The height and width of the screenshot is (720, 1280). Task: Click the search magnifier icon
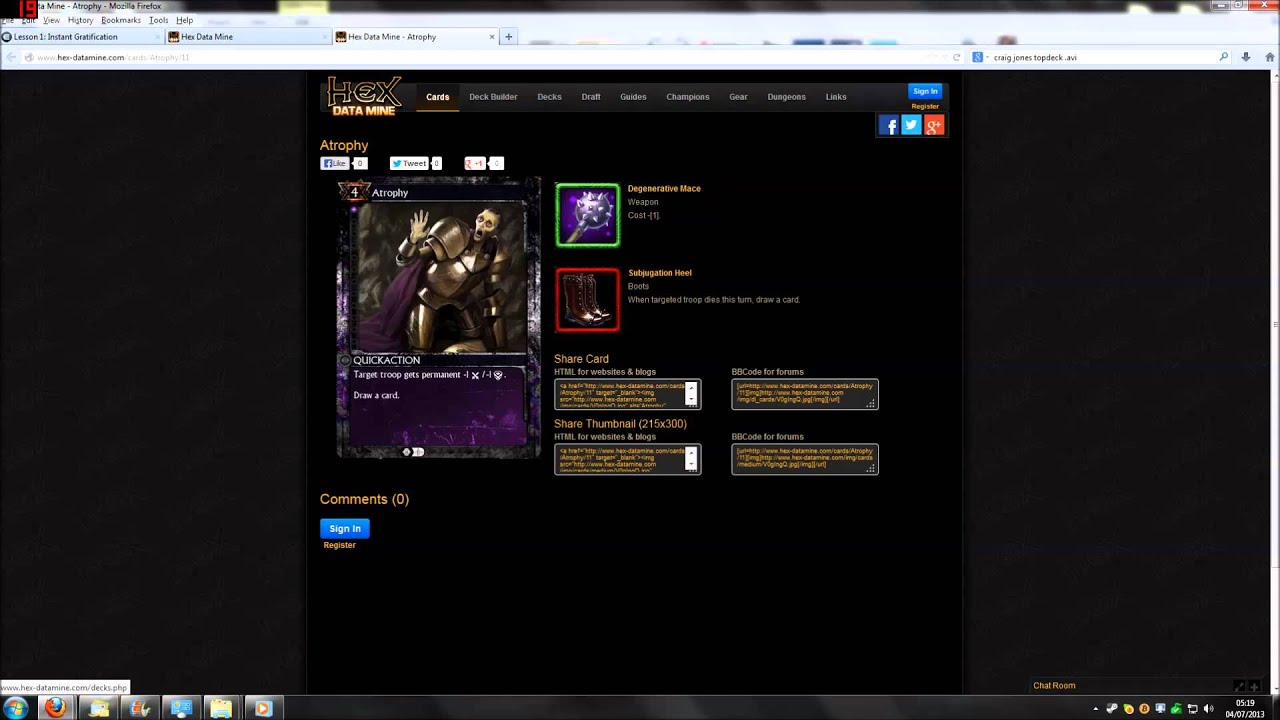(x=1223, y=57)
